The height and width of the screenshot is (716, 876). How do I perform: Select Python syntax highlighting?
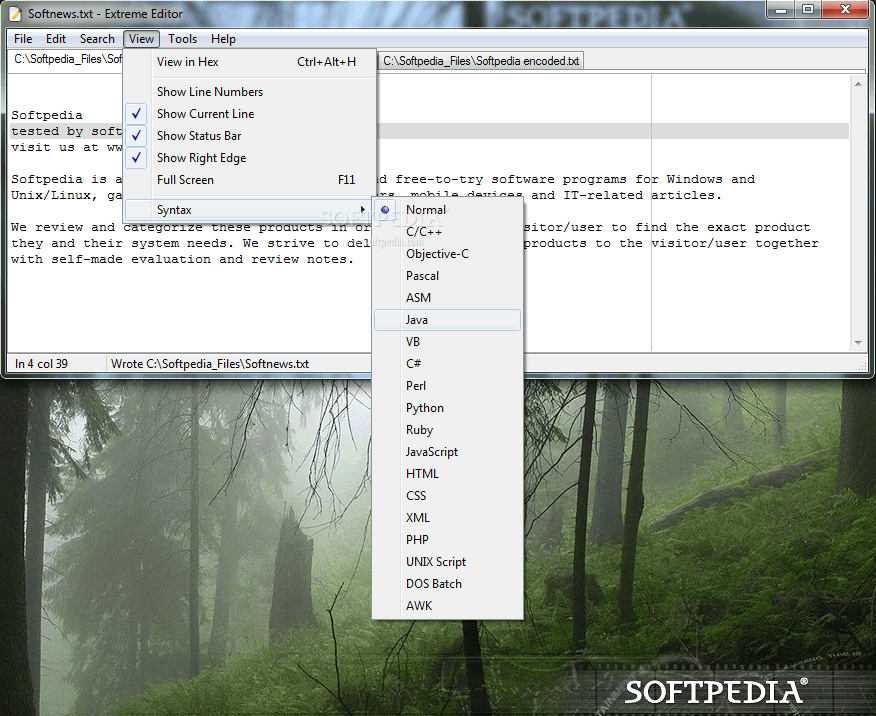(447, 408)
